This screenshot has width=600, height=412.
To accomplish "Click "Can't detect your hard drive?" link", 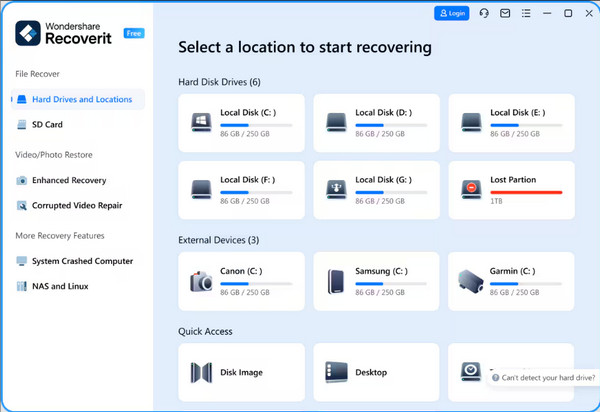I will coord(545,377).
